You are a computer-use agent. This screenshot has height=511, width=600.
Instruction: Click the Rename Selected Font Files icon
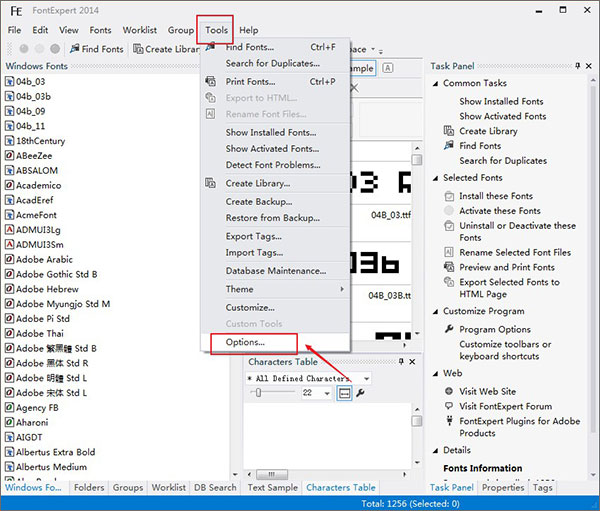click(449, 252)
